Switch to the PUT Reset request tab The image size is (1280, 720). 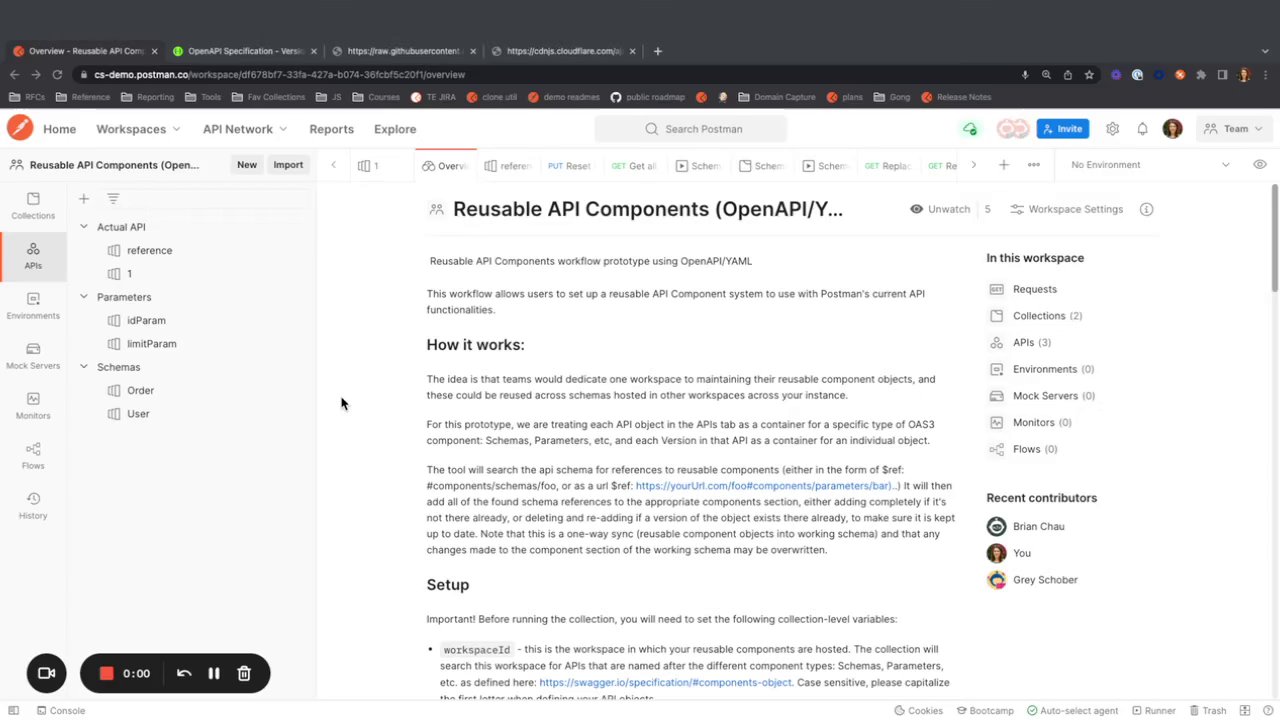tap(569, 166)
